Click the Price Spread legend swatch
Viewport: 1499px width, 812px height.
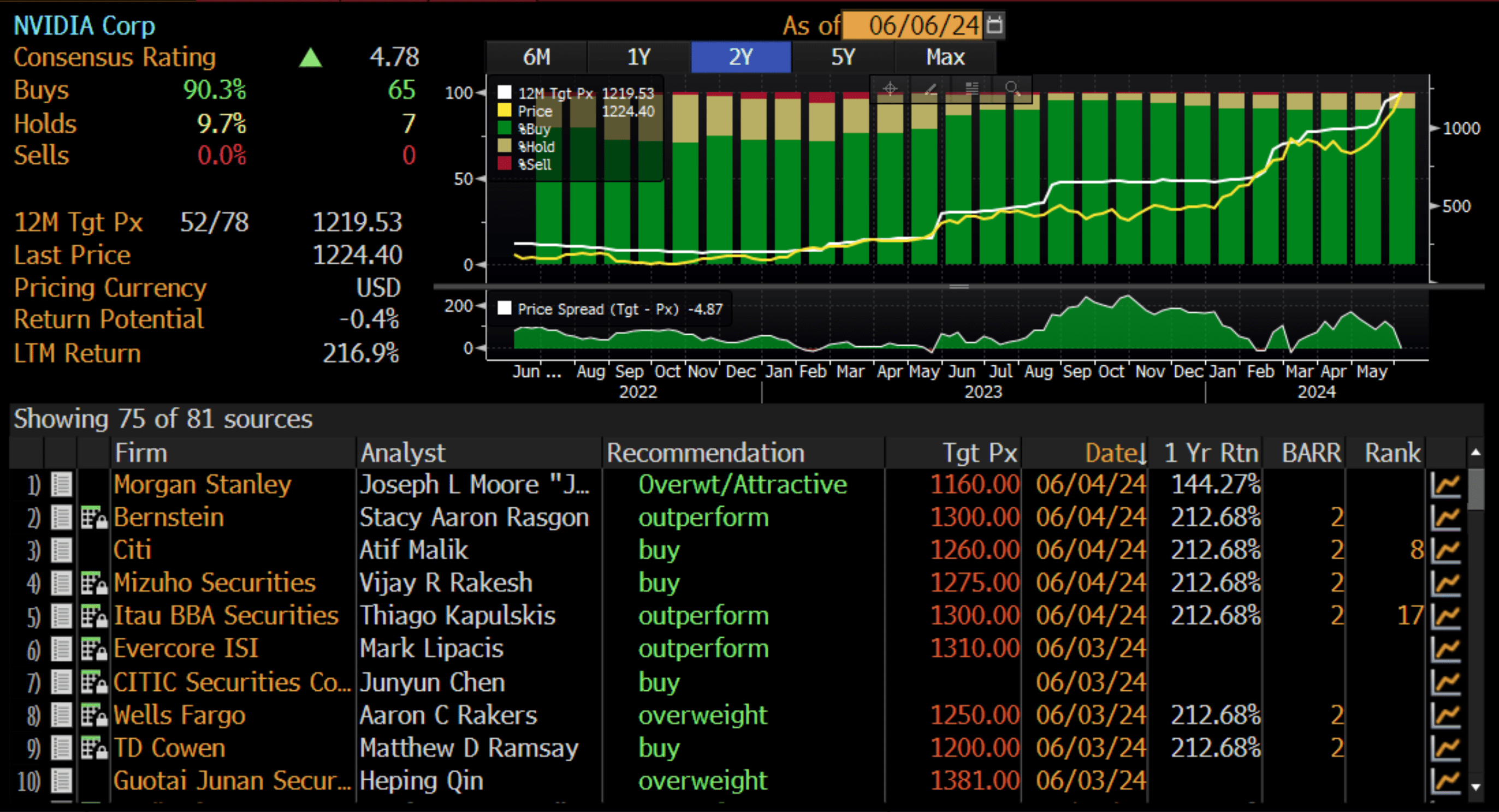click(505, 309)
